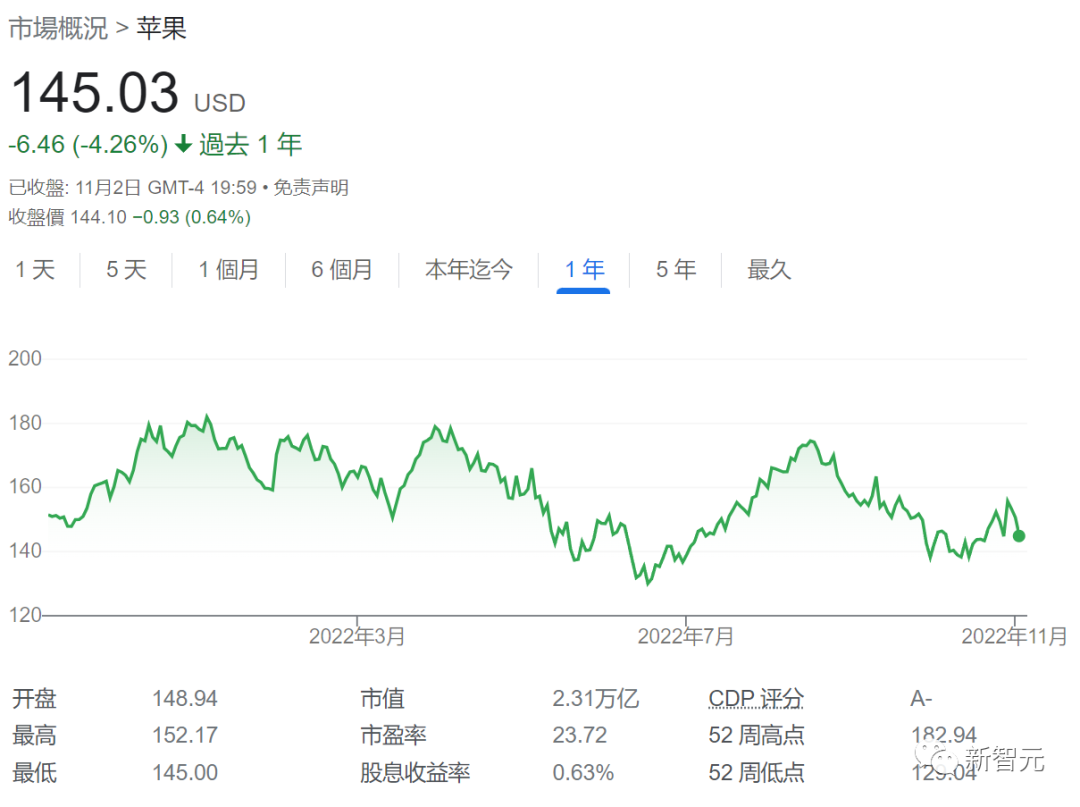Click the 160 y-axis label
The image size is (1080, 807).
(x=25, y=487)
